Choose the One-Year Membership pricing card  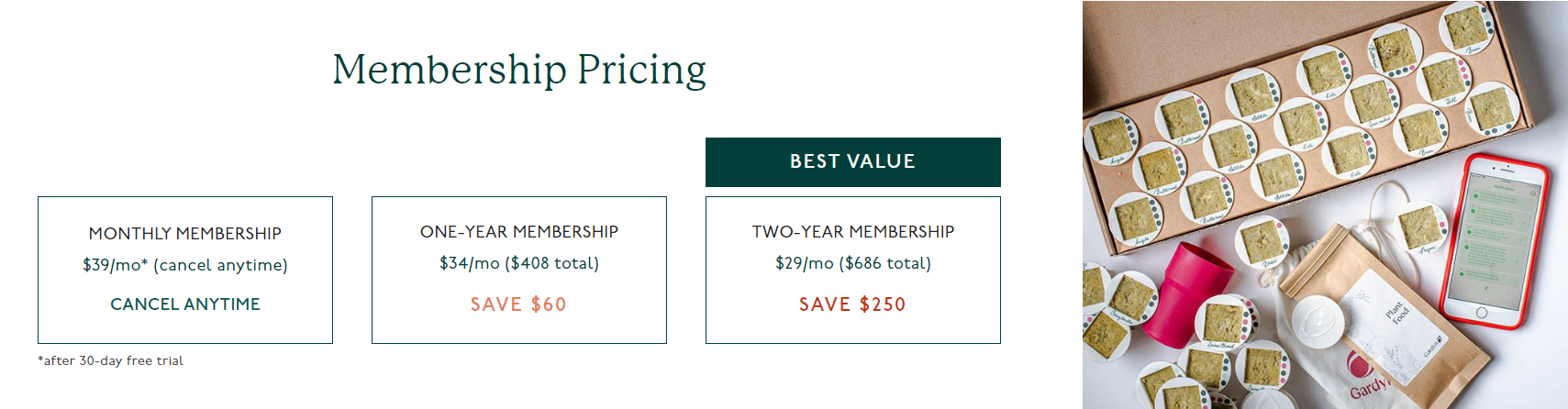coord(519,270)
